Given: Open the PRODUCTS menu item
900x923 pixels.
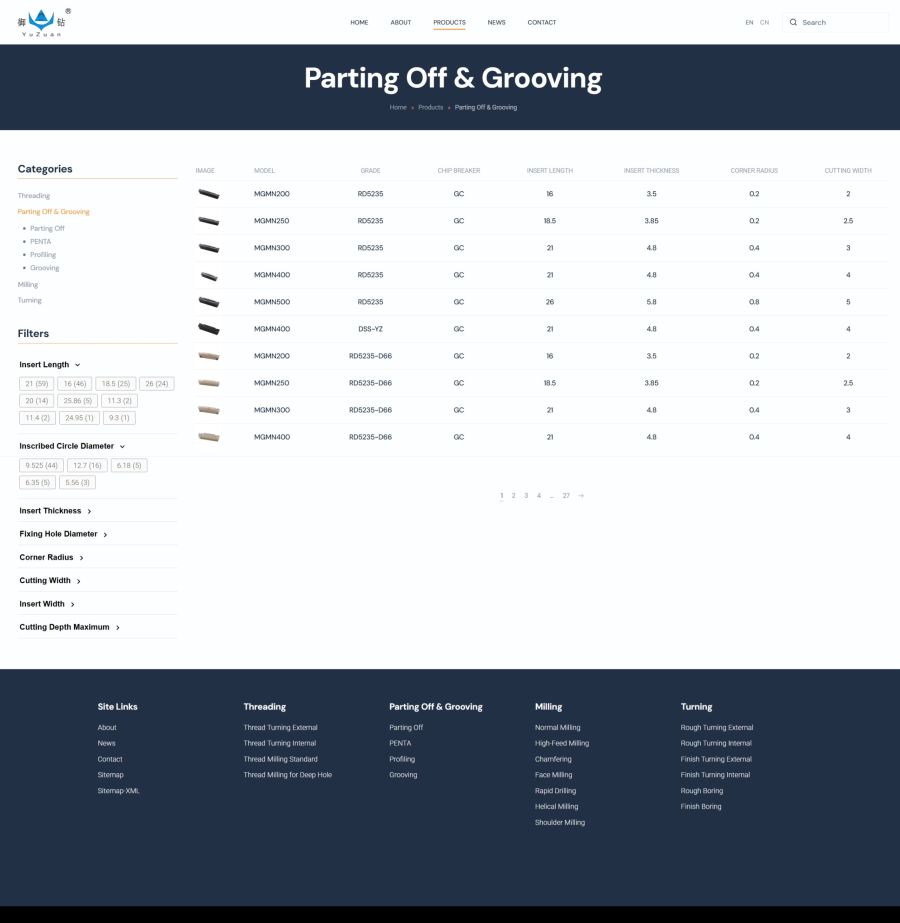Looking at the screenshot, I should click(449, 22).
